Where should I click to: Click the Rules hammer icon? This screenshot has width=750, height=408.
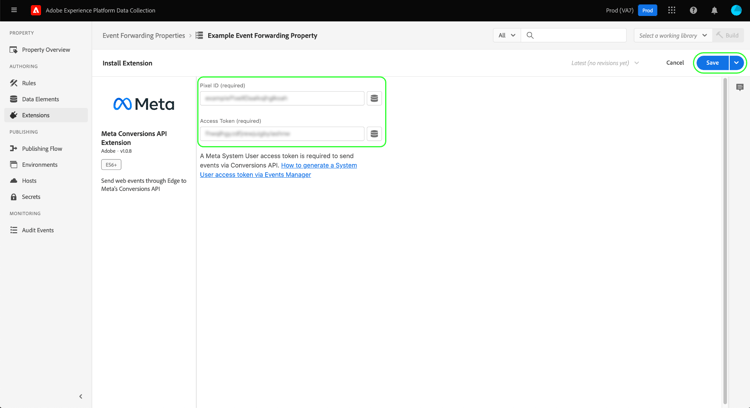click(x=13, y=83)
